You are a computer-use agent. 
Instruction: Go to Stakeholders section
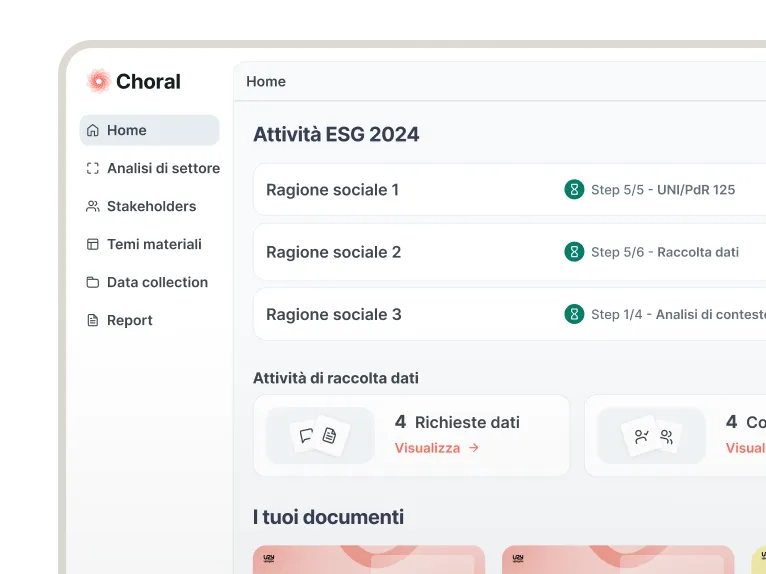pos(149,206)
